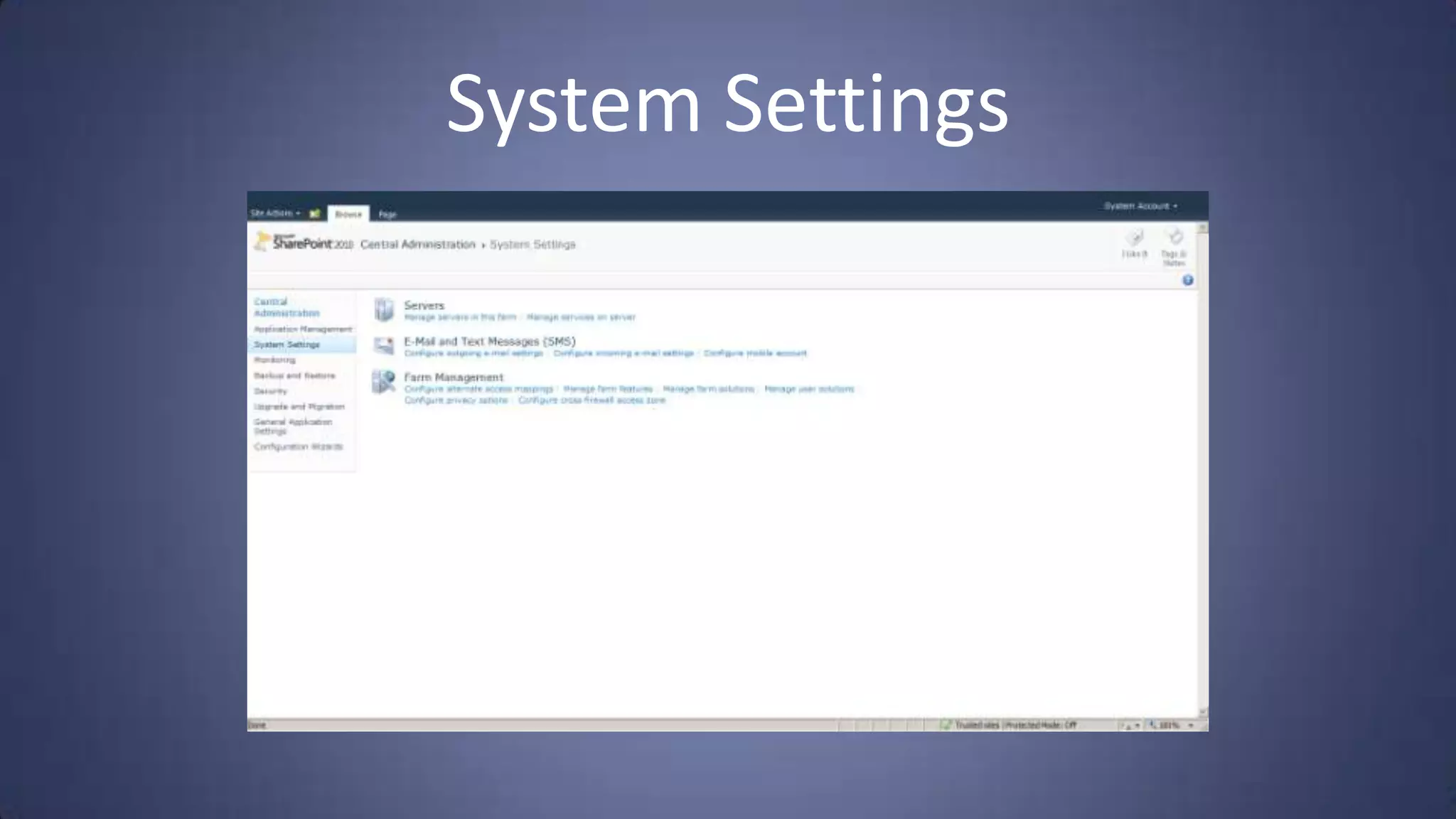Open Configuration Wizards in sidebar
Screen dimensions: 1456x819
click(299, 446)
